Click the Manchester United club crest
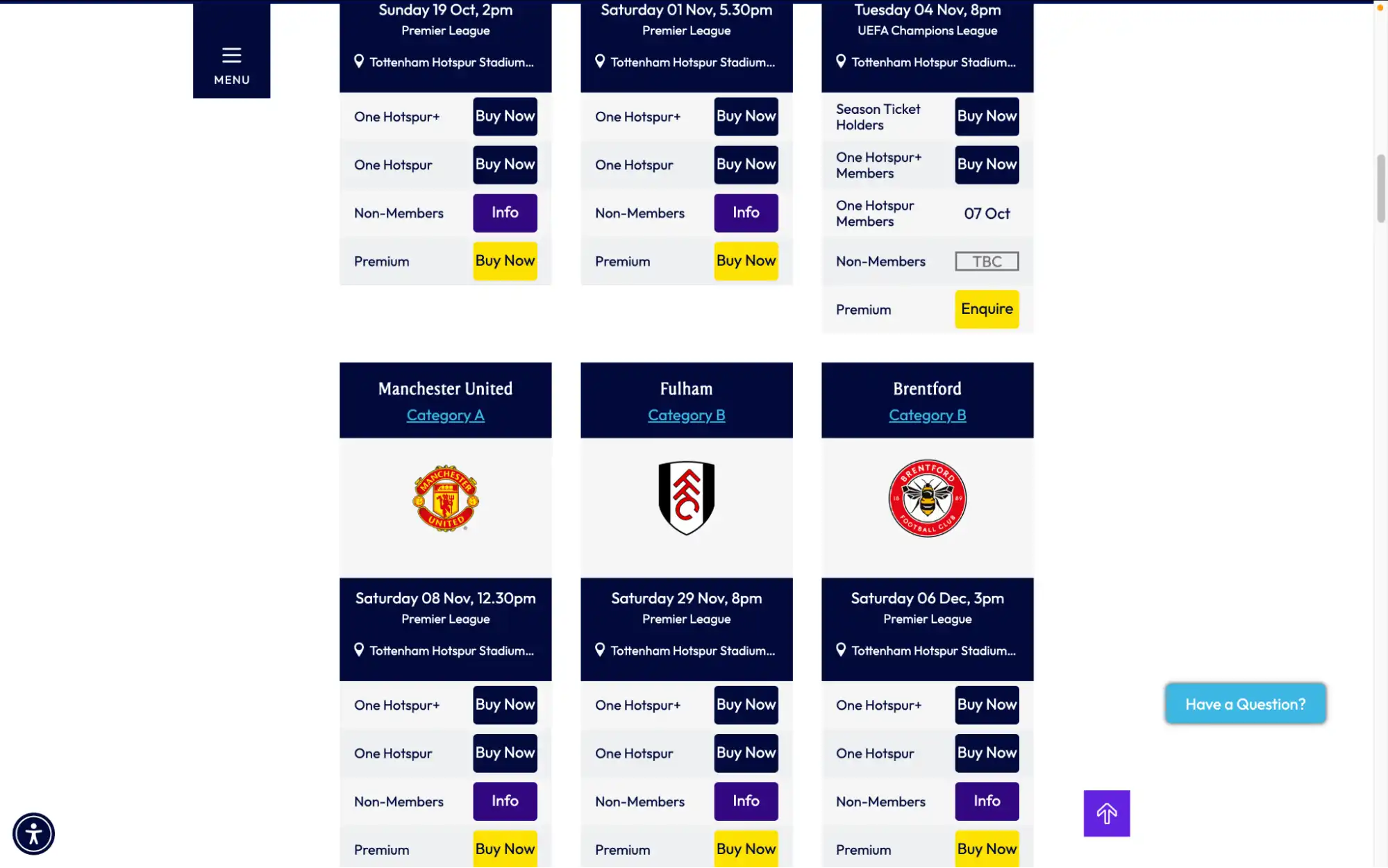This screenshot has height=868, width=1388. (445, 498)
